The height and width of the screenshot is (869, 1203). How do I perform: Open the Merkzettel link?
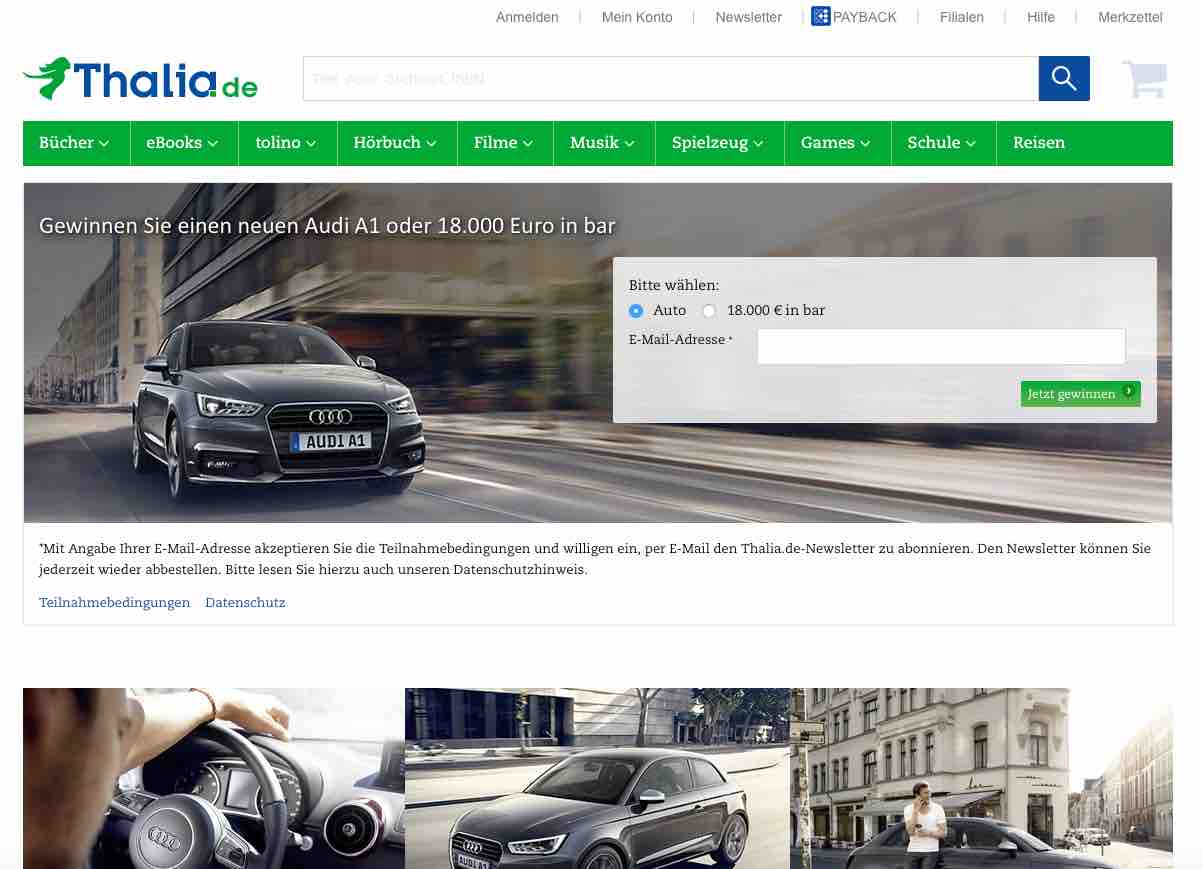(x=1130, y=17)
